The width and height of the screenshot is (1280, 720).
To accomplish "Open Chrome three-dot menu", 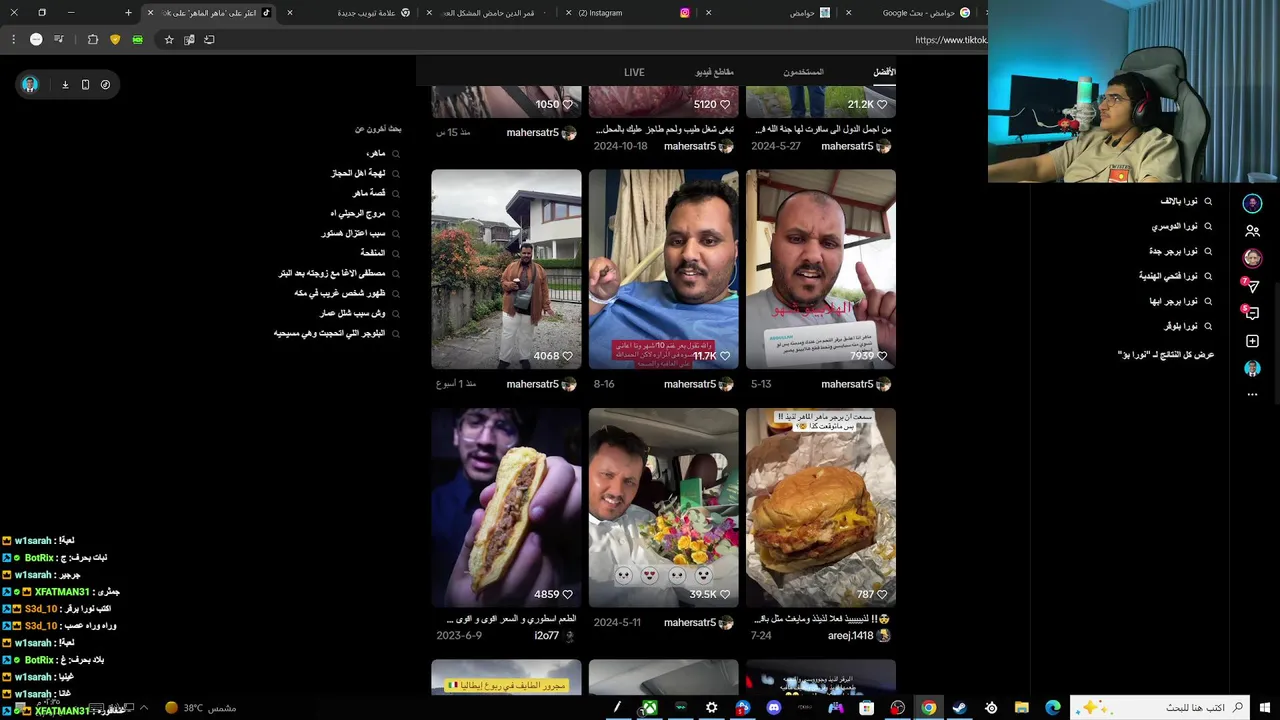I will tap(13, 40).
